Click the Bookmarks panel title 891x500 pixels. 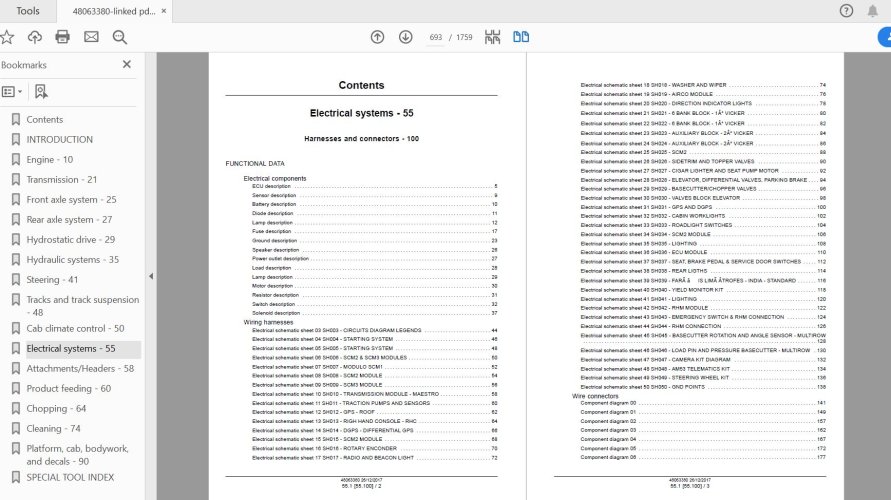coord(24,65)
